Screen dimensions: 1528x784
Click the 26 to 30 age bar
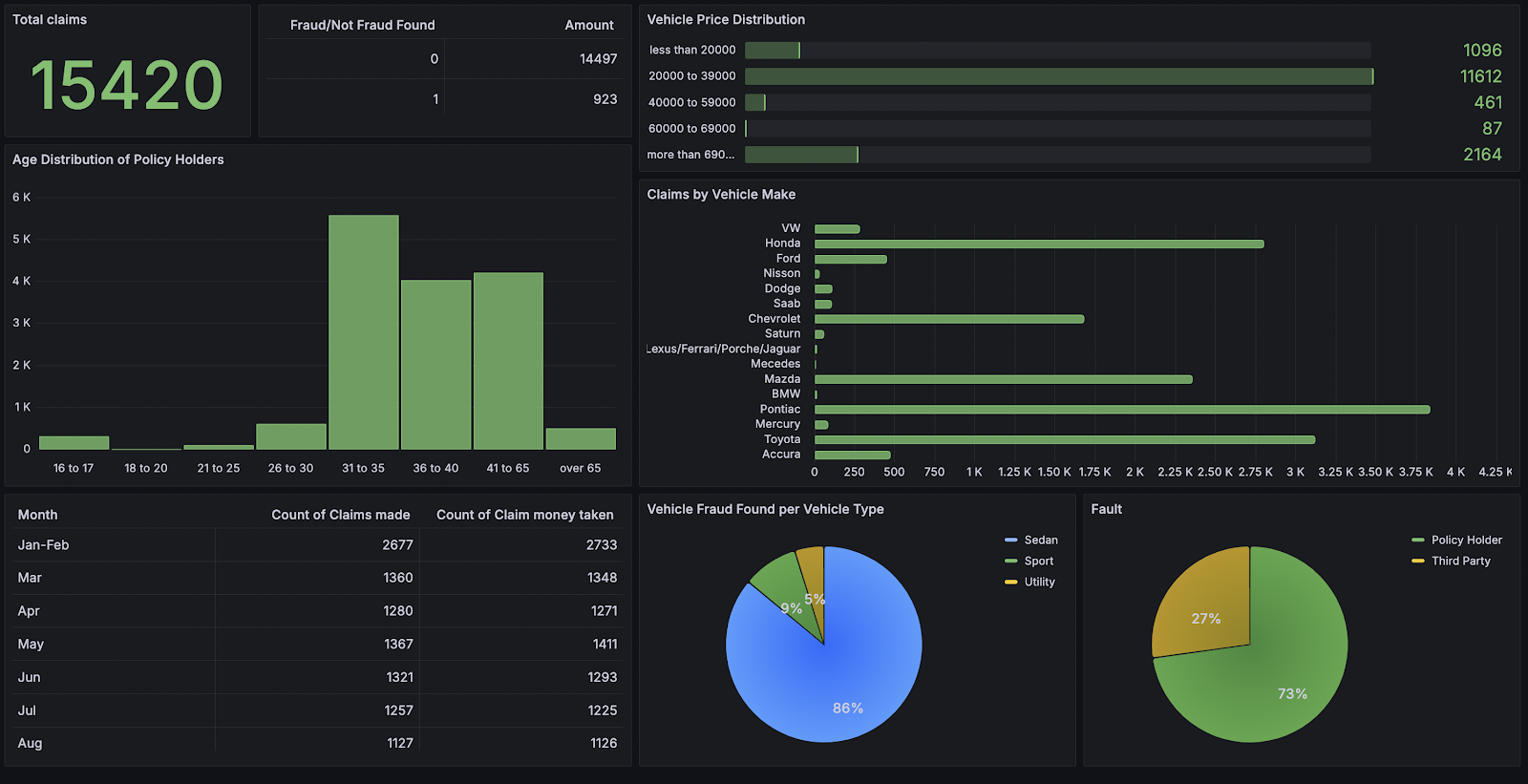pyautogui.click(x=291, y=436)
